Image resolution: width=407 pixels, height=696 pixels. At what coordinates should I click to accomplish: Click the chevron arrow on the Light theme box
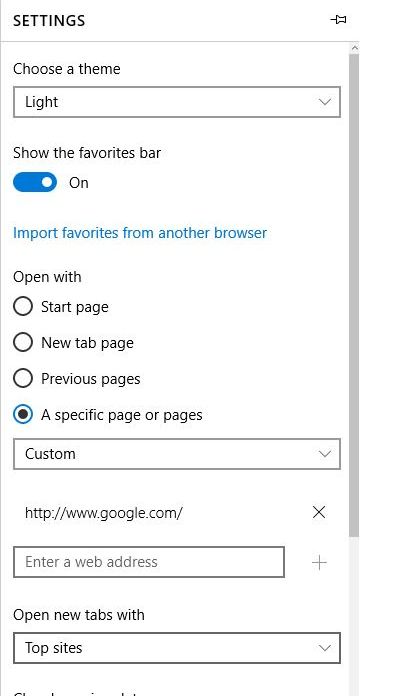(324, 102)
